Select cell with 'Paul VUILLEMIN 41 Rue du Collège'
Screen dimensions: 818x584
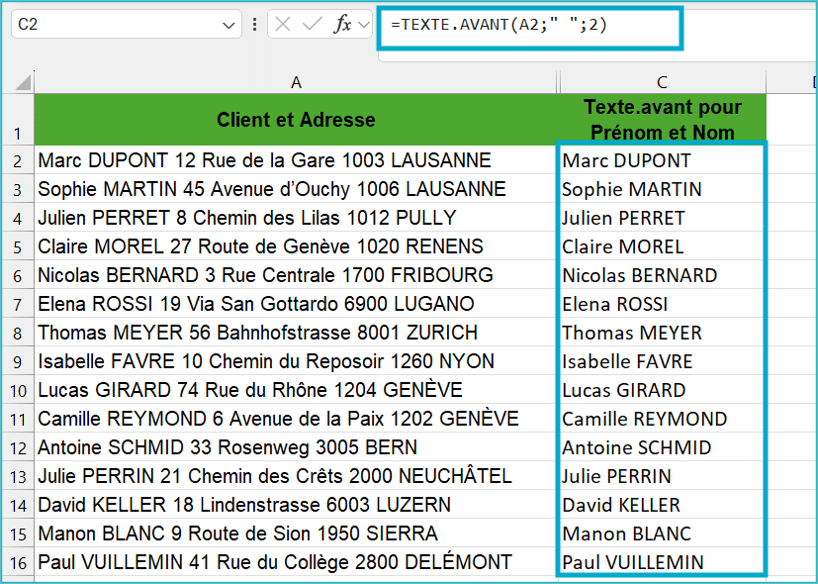tap(296, 562)
